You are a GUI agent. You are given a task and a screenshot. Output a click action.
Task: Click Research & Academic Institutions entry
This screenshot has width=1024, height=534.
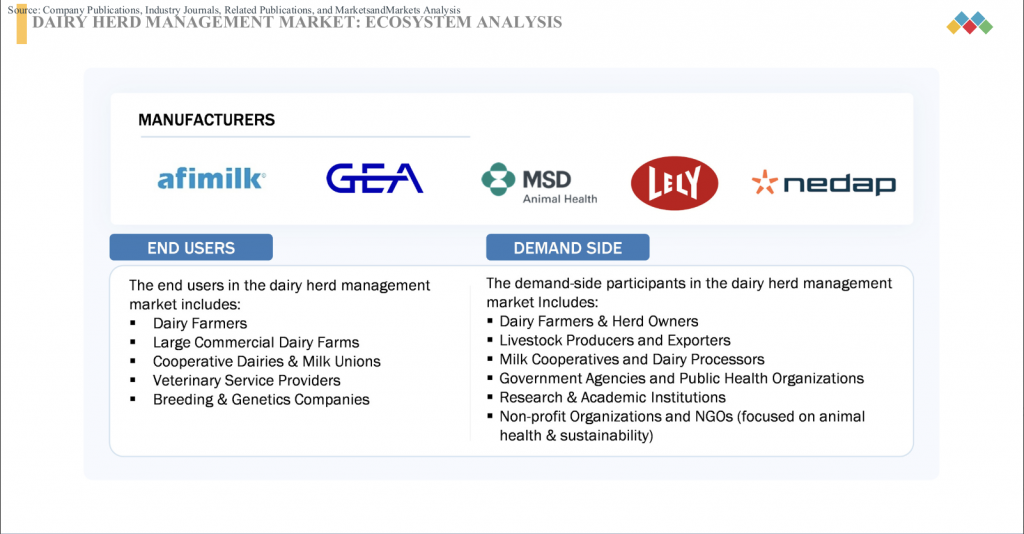click(x=612, y=397)
